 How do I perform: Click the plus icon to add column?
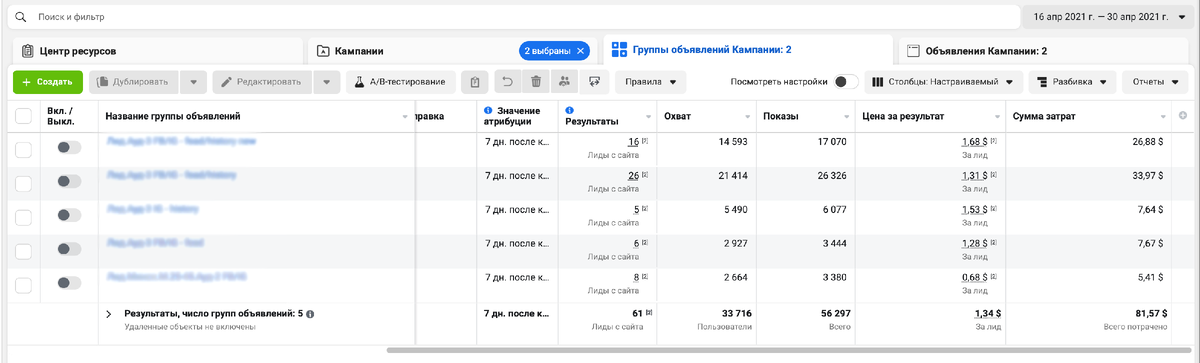[x=1183, y=116]
